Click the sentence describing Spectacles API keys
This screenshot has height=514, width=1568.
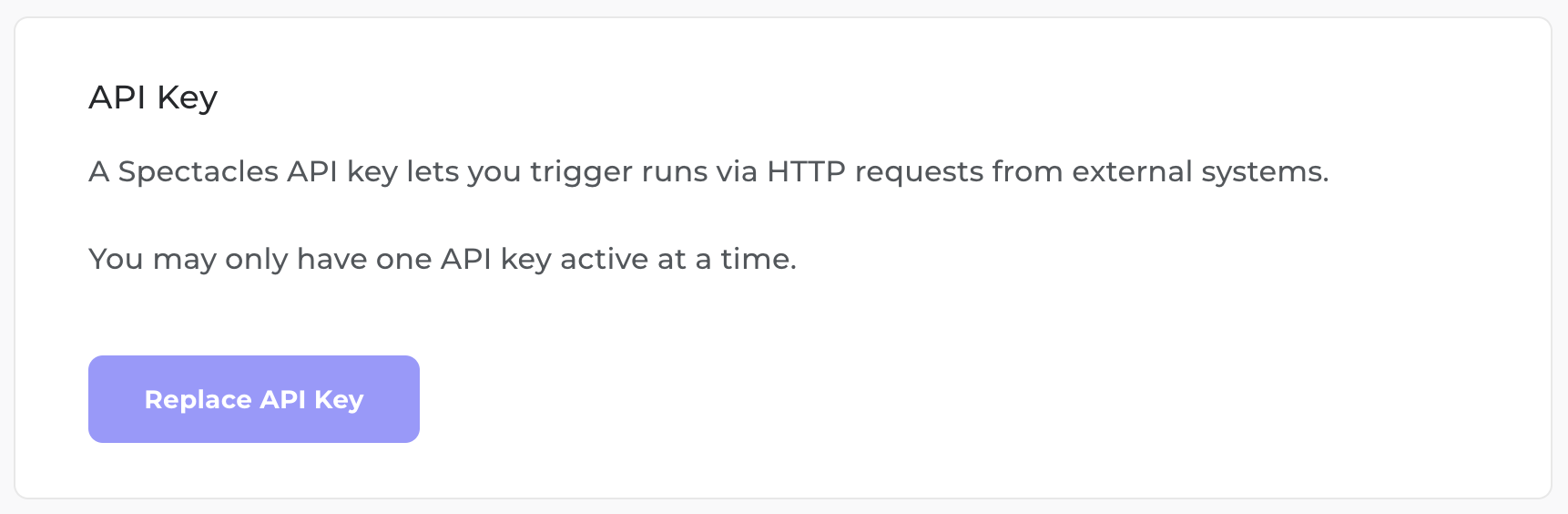pyautogui.click(x=708, y=171)
